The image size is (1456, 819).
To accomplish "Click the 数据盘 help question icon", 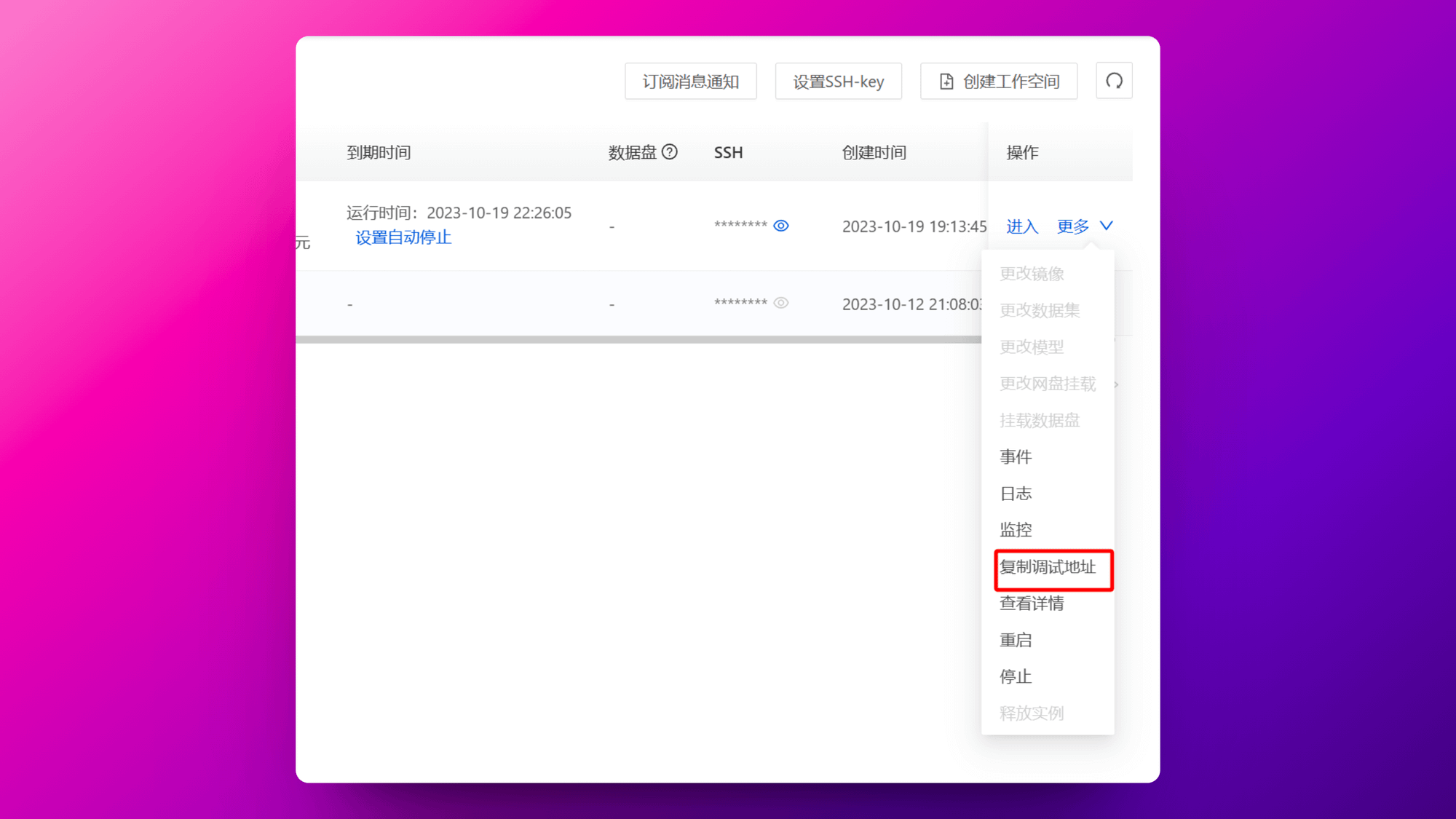I will 670,151.
